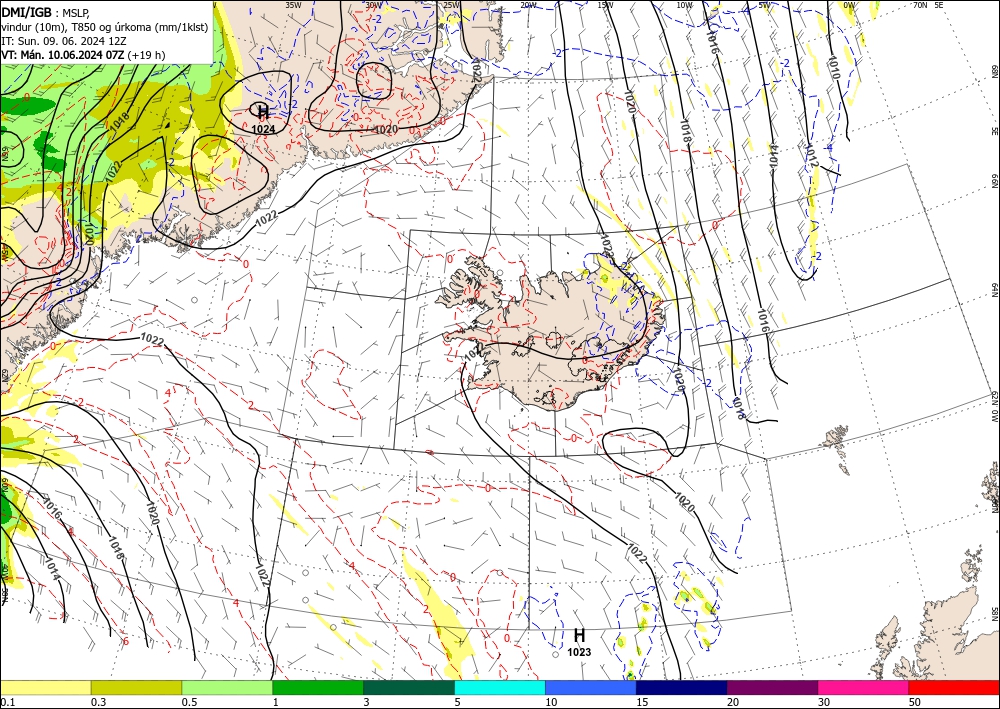Pick the cyan 5–10 legend swatch

(500, 687)
